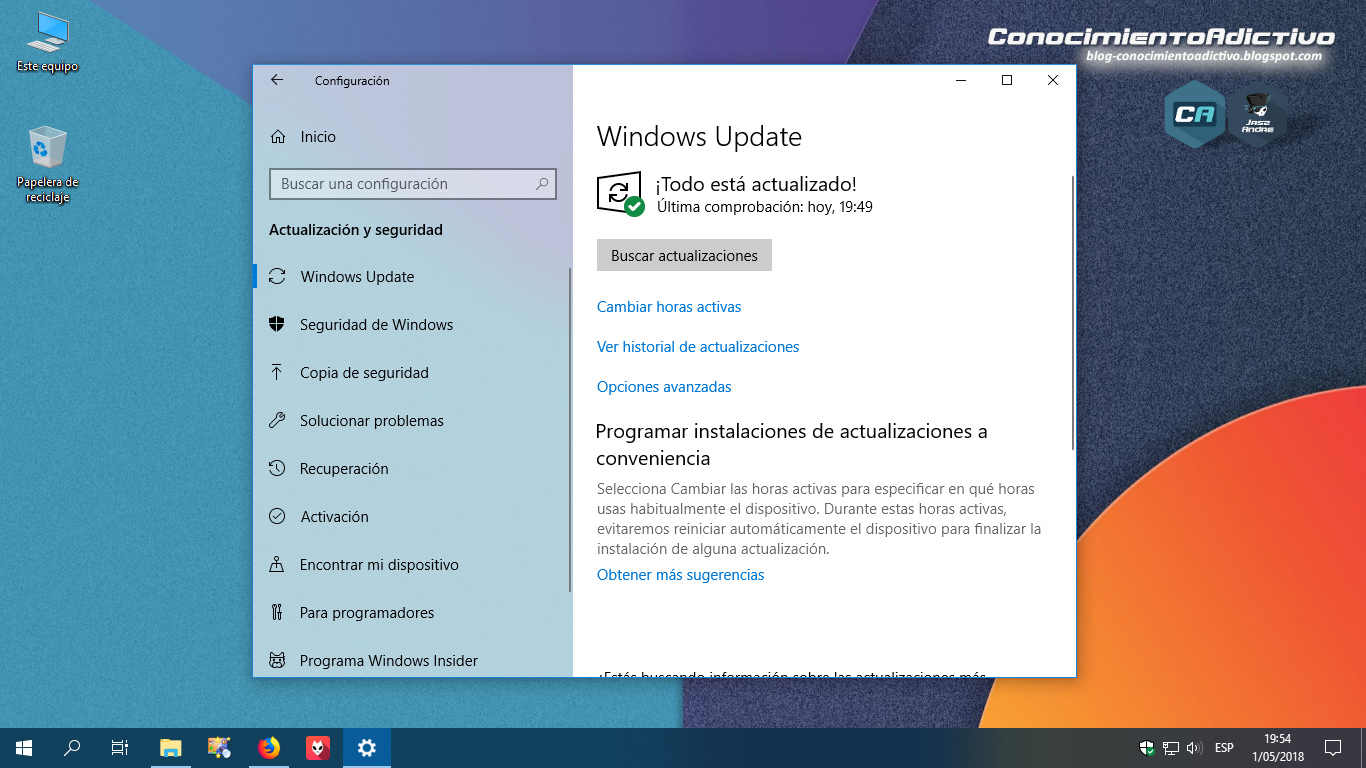Select the Papelera de reciclaje desktop icon
The width and height of the screenshot is (1366, 768).
tap(47, 164)
